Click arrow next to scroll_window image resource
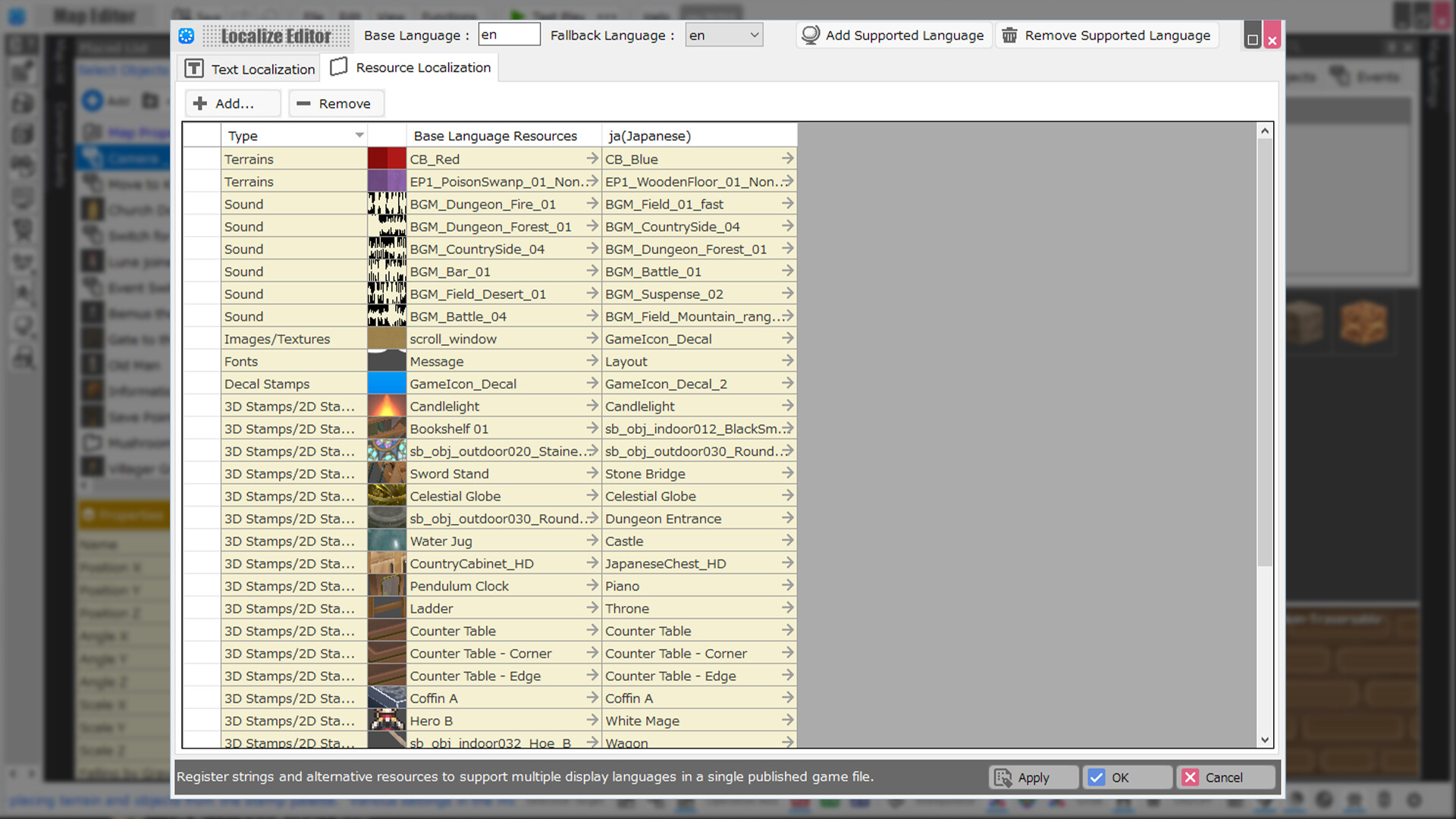This screenshot has height=819, width=1456. click(592, 338)
